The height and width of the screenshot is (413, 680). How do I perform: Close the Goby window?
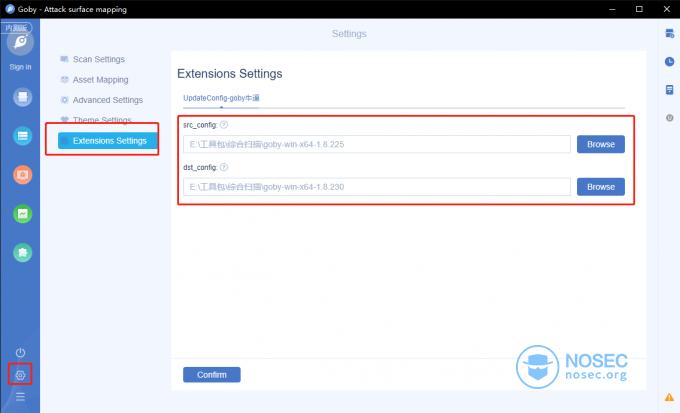coord(667,9)
